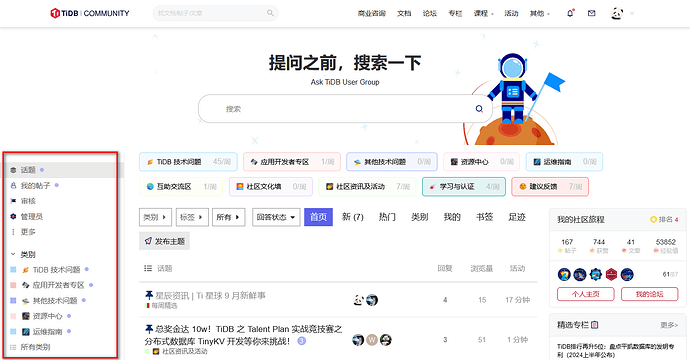
Task: Click the pin icon on 总奖金达 10w topic
Action: tap(149, 329)
